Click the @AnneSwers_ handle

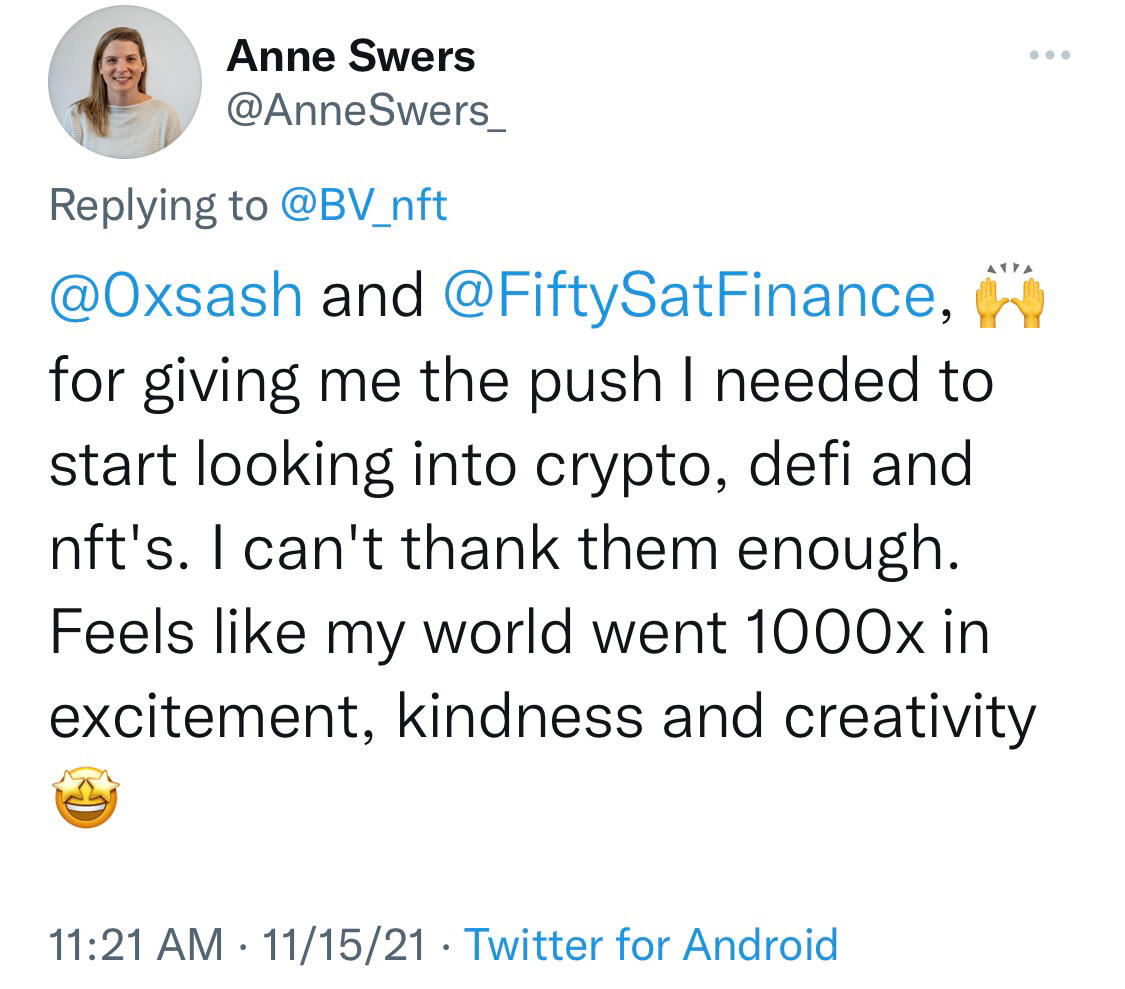(x=366, y=112)
